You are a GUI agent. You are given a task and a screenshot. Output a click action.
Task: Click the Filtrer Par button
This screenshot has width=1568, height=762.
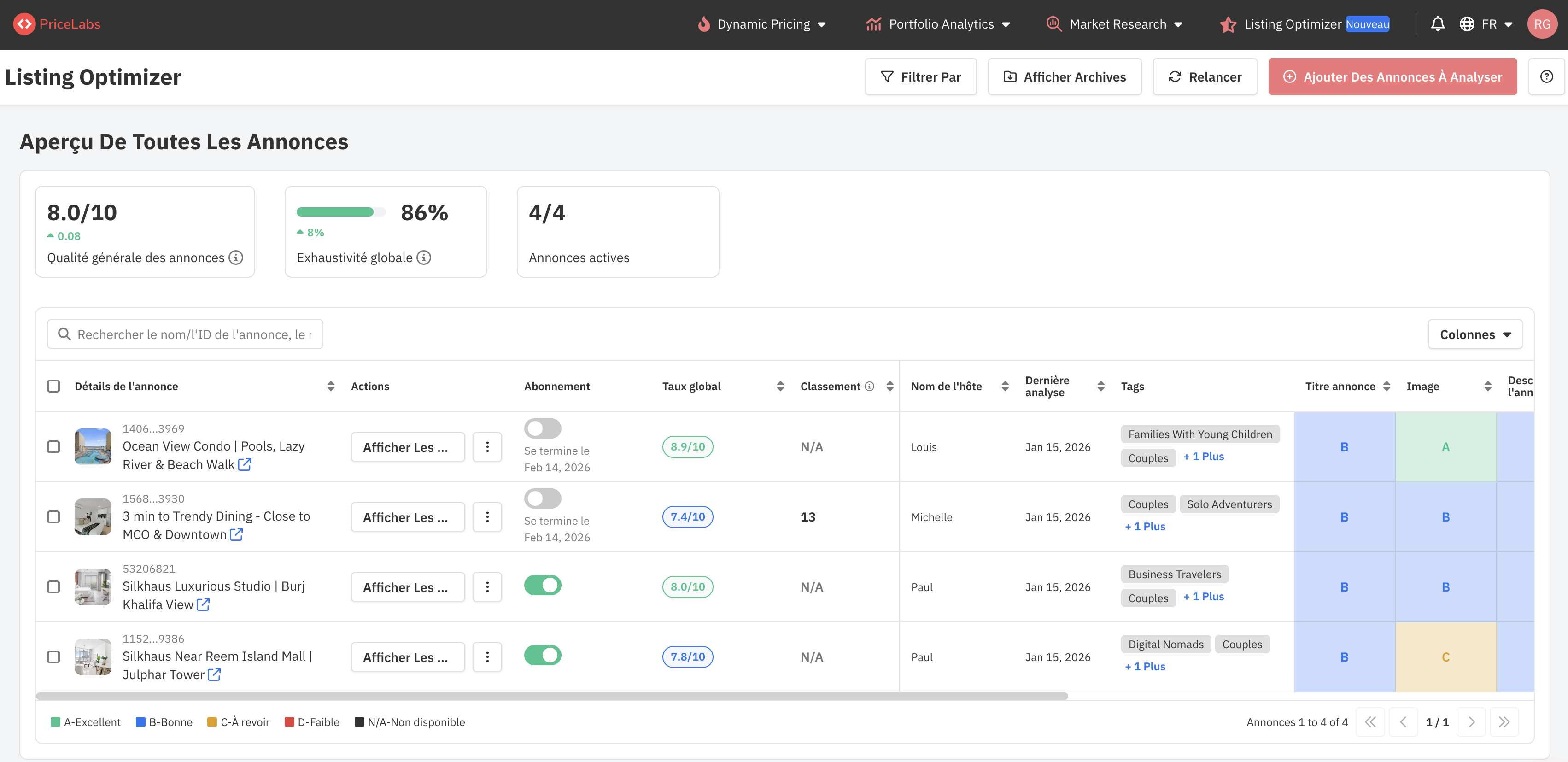coord(920,76)
